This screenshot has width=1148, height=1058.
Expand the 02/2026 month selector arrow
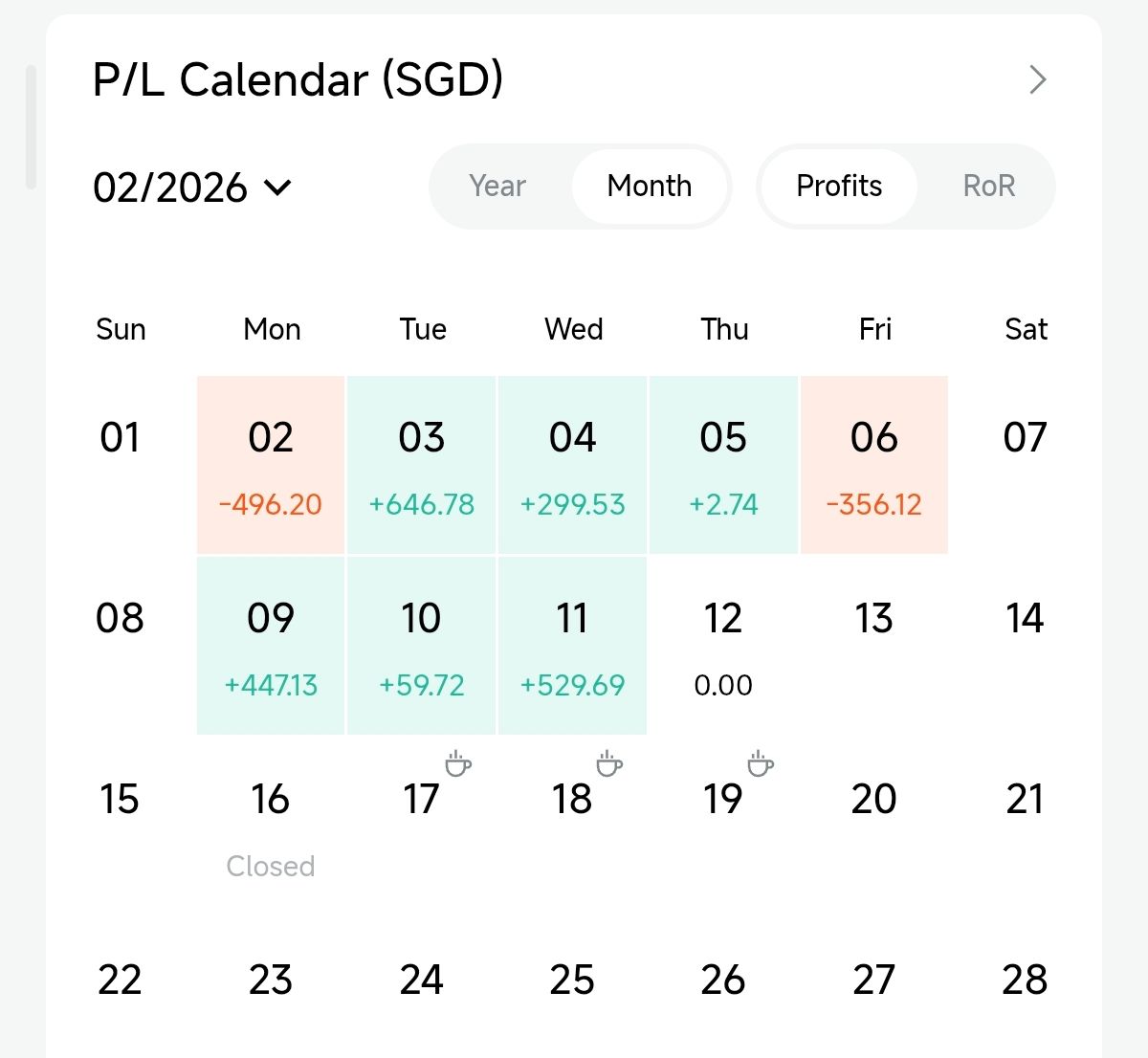click(277, 187)
